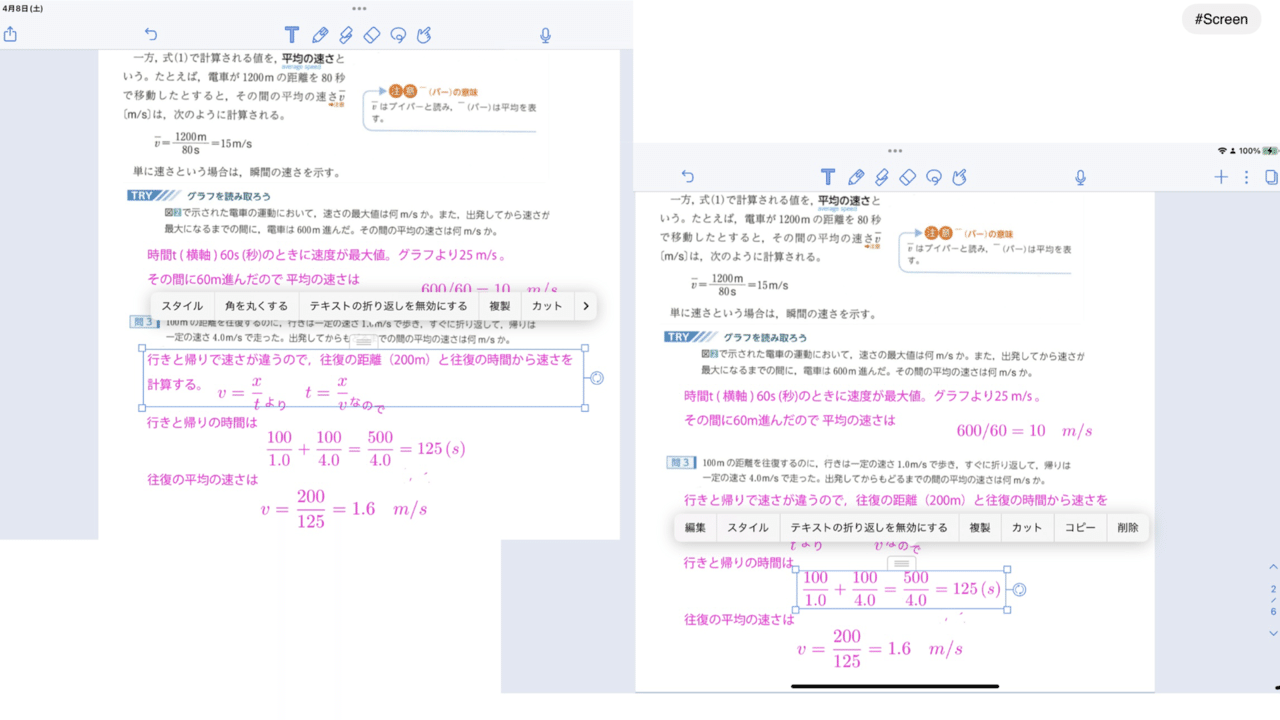
Task: Tap 問3 label in right screenshot
Action: 680,463
